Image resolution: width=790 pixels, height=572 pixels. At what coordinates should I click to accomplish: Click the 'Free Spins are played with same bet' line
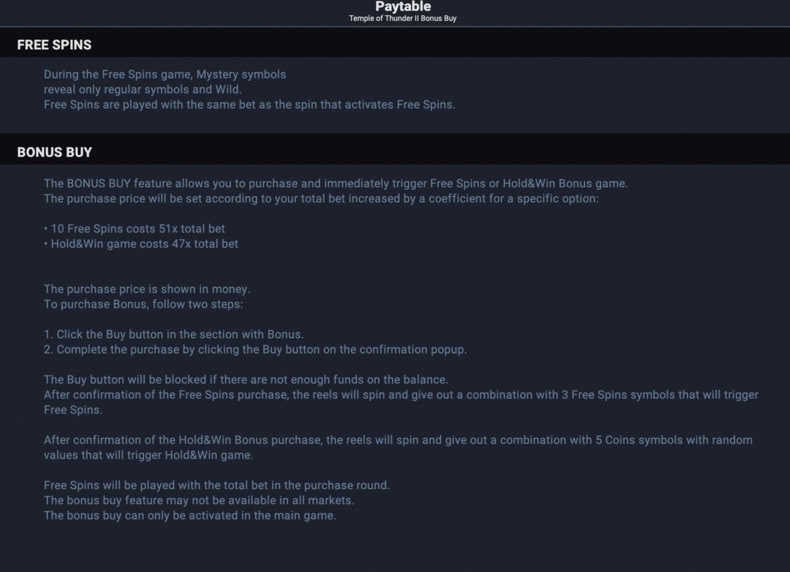click(x=249, y=105)
